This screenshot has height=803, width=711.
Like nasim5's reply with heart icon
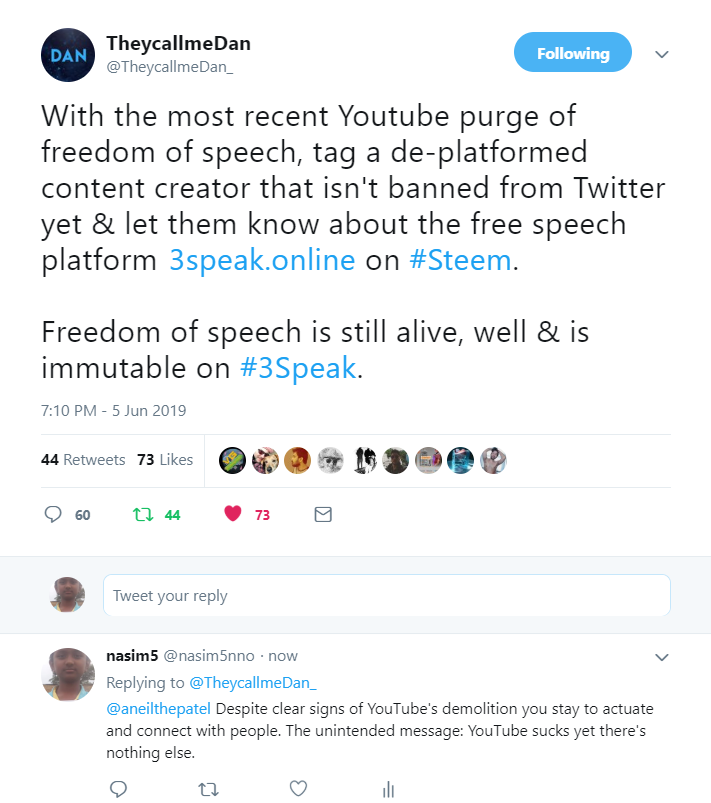[x=298, y=789]
